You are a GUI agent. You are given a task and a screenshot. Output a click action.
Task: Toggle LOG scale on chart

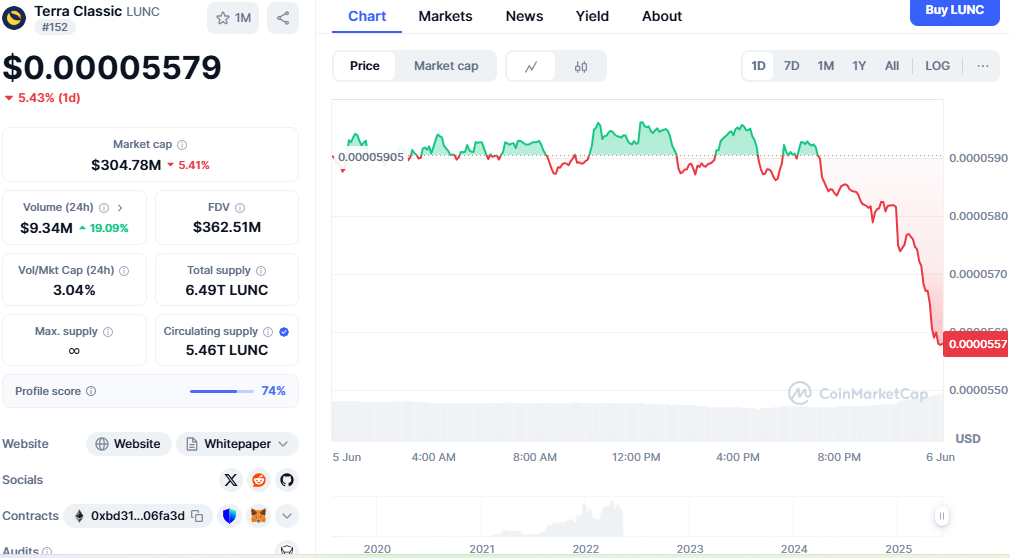(x=937, y=66)
